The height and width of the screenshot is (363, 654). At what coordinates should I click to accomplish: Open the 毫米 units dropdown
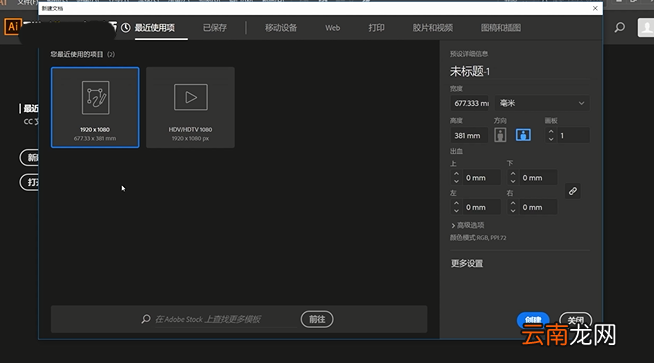point(542,103)
